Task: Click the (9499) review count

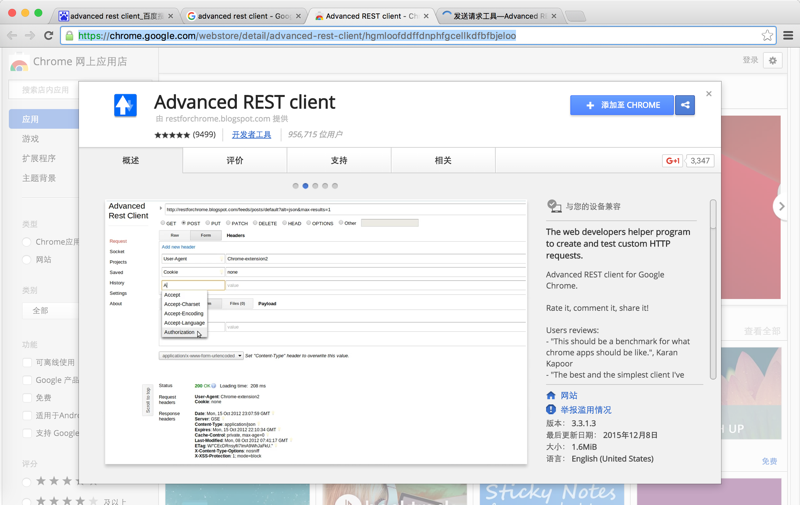Action: click(204, 135)
